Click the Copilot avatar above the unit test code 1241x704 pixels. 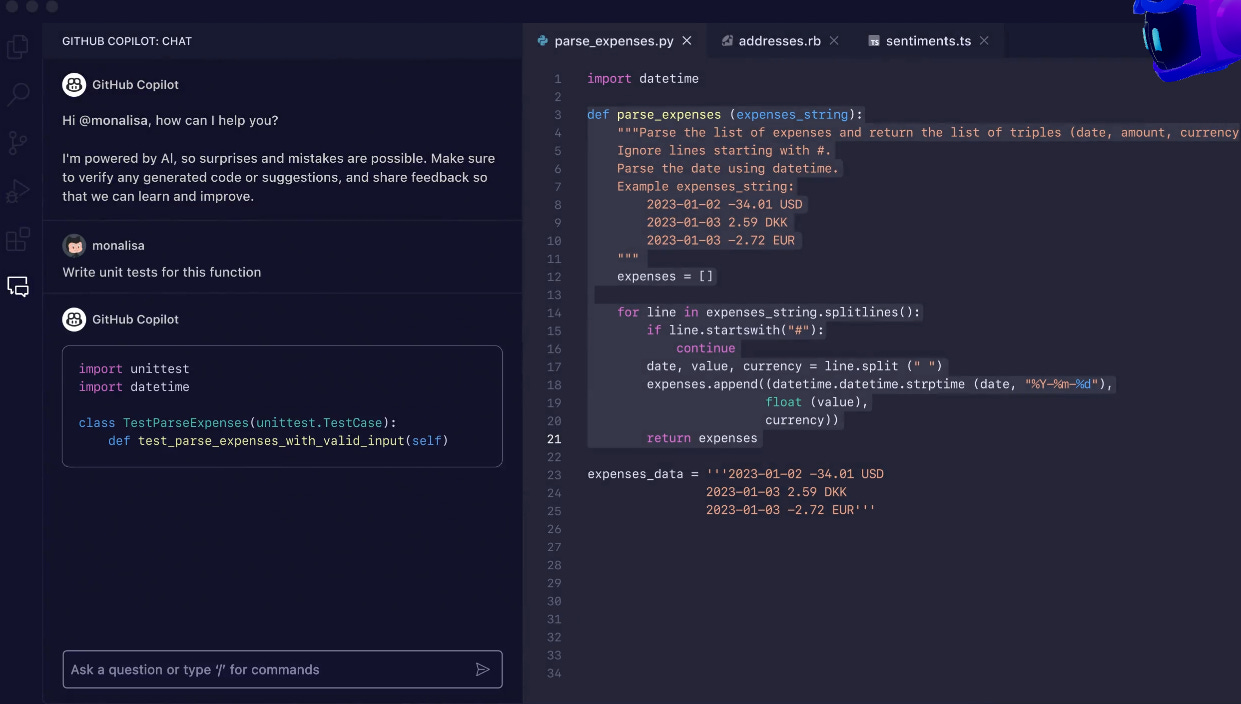coord(74,319)
